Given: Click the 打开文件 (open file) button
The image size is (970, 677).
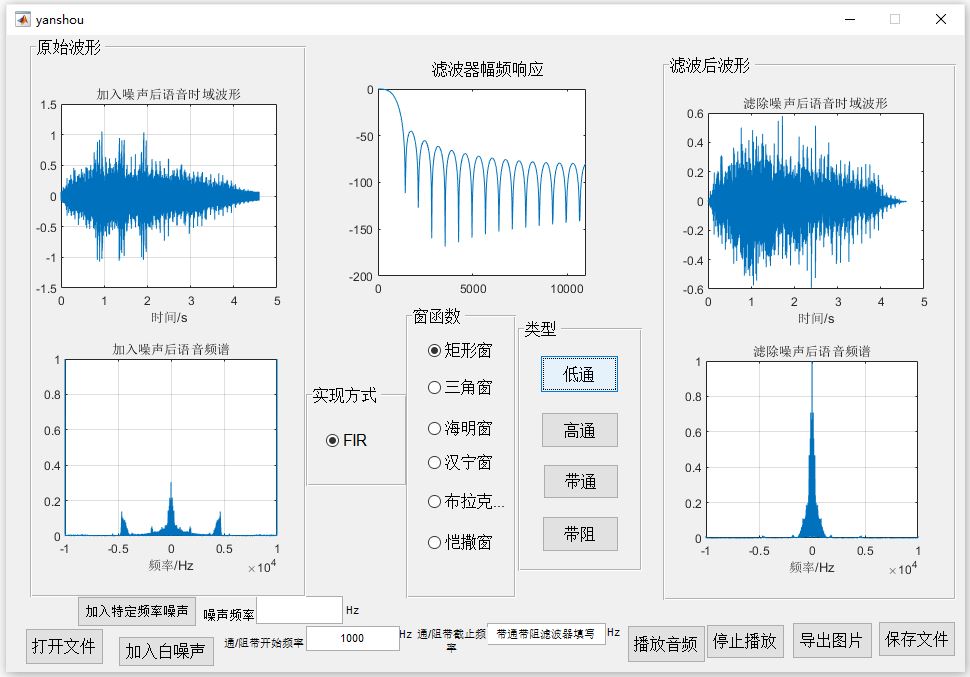Looking at the screenshot, I should coord(62,646).
